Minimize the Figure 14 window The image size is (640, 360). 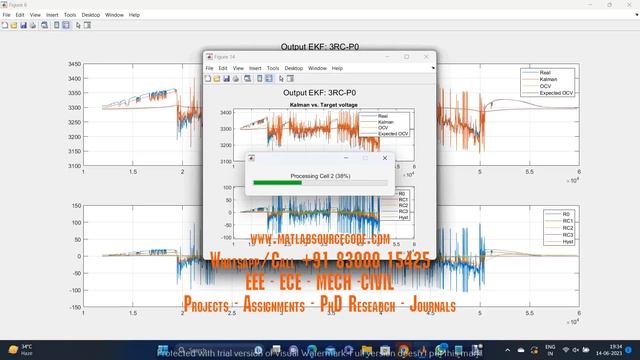coord(387,57)
